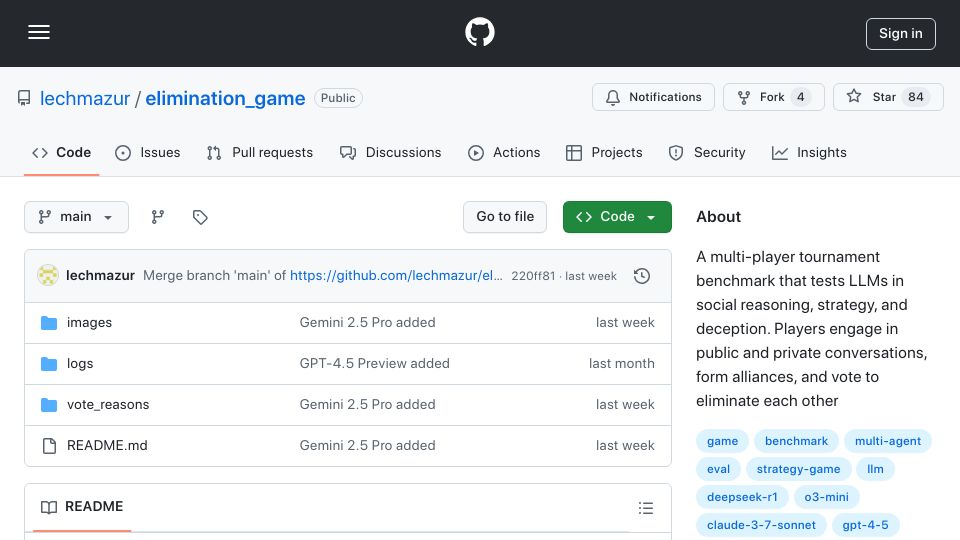Go to the GitHub homepage logo
The image size is (960, 540).
pos(479,32)
